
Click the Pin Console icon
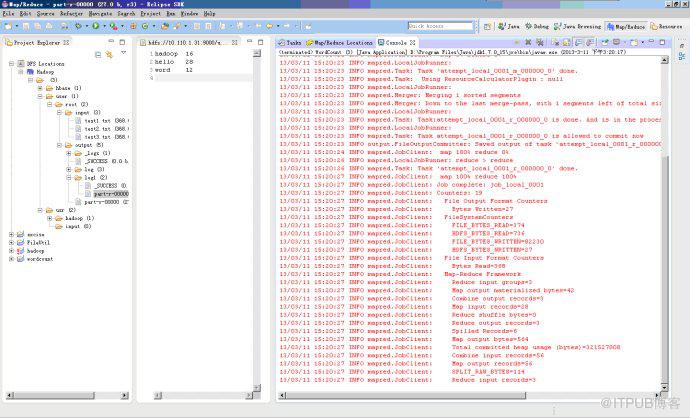pos(605,42)
